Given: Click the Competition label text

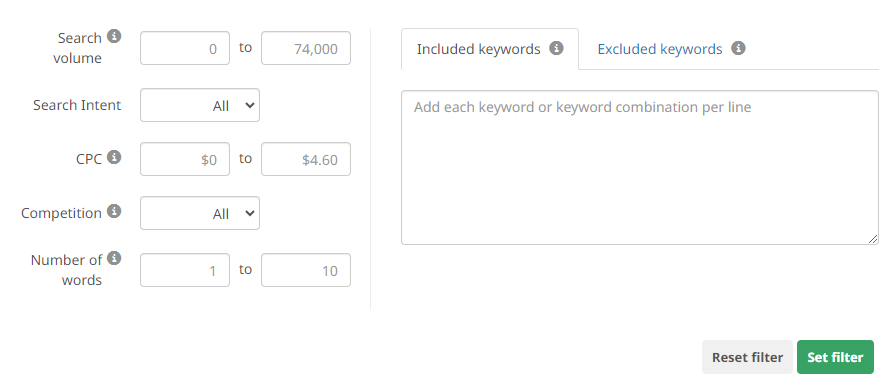Looking at the screenshot, I should pos(61,213).
